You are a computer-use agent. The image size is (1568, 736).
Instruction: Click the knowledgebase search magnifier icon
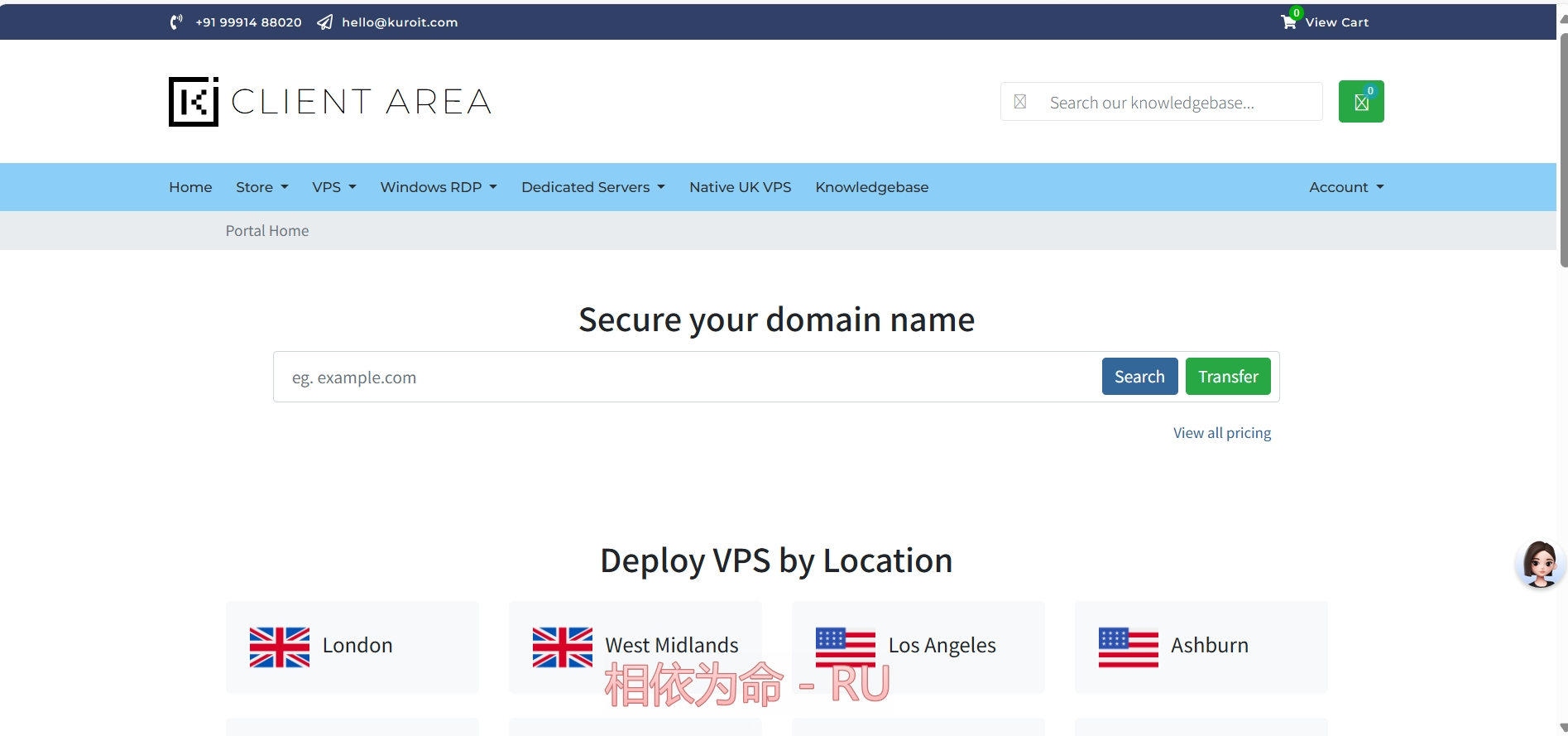click(1020, 102)
